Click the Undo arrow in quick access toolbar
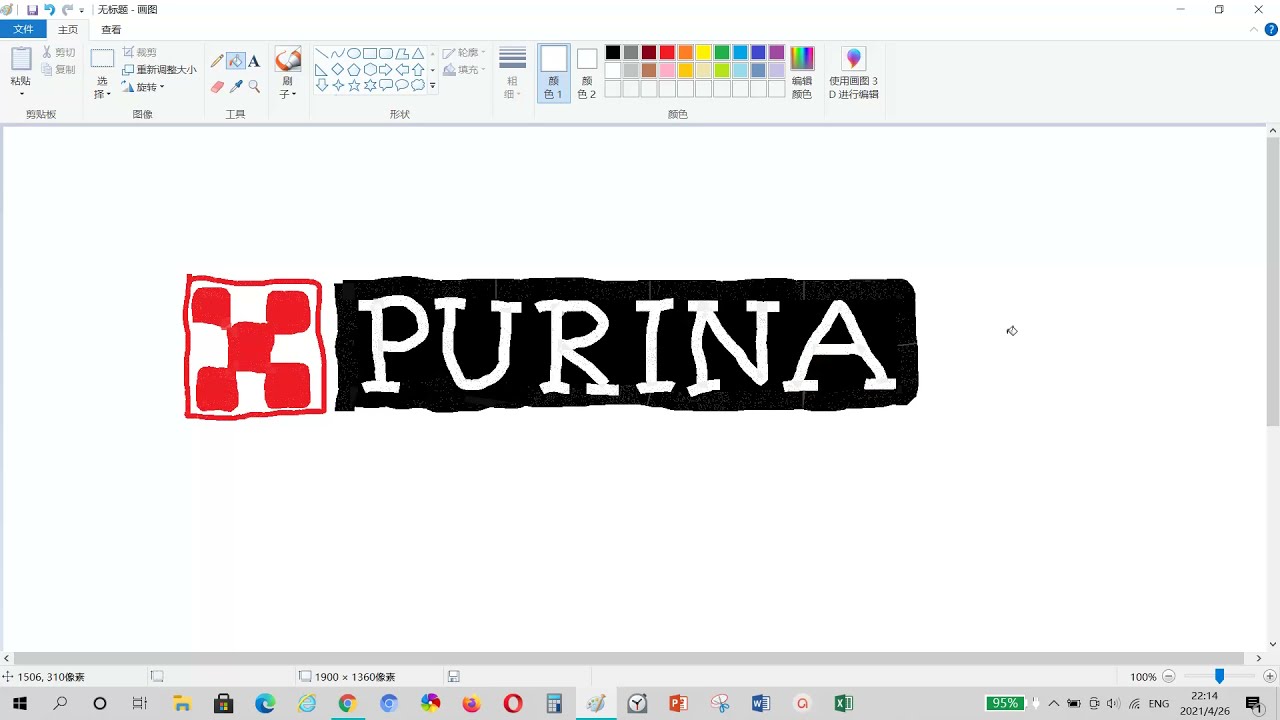Image resolution: width=1280 pixels, height=720 pixels. [x=49, y=9]
